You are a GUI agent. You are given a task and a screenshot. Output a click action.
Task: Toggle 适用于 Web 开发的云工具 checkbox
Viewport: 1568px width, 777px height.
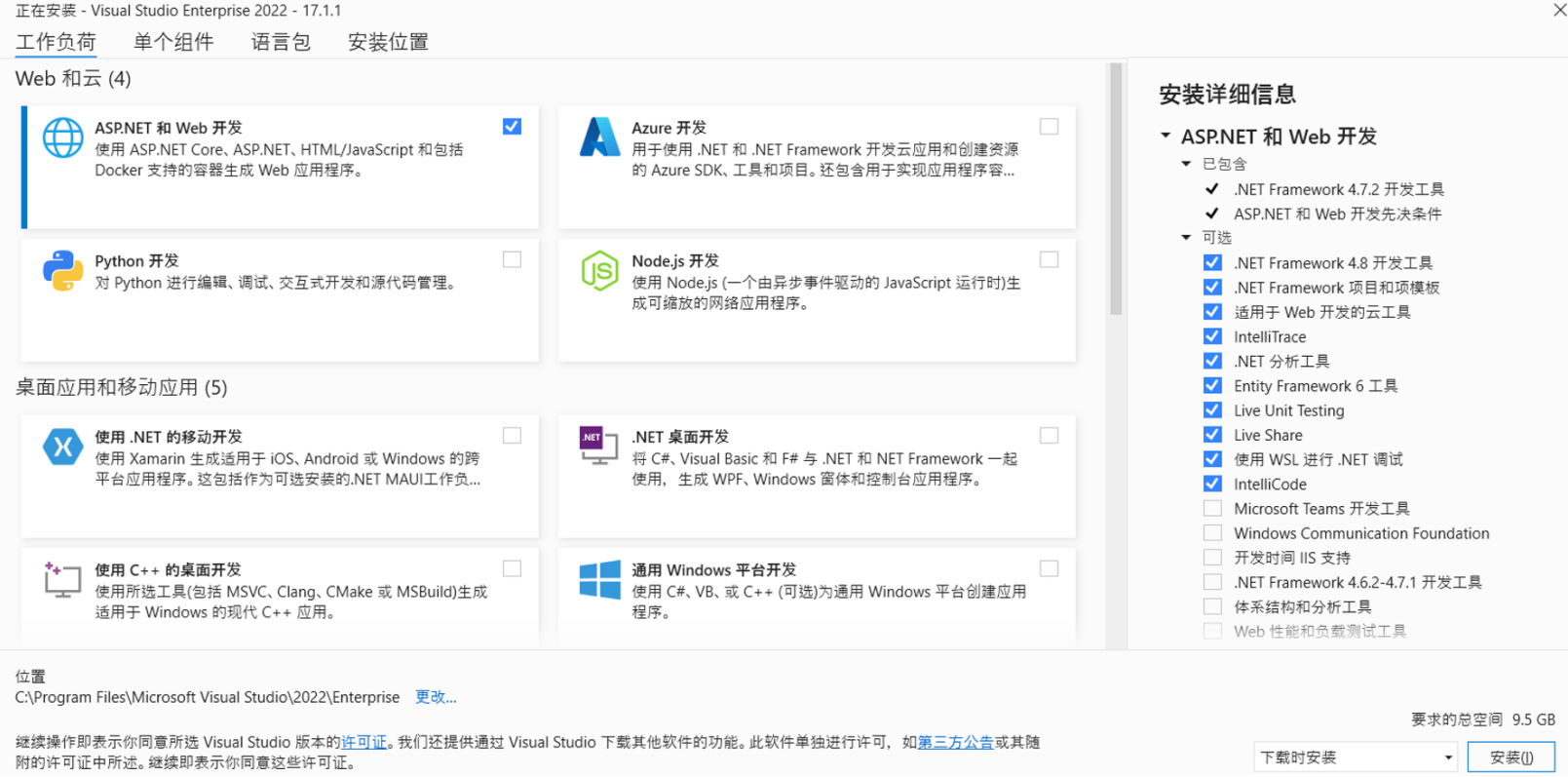(x=1212, y=311)
